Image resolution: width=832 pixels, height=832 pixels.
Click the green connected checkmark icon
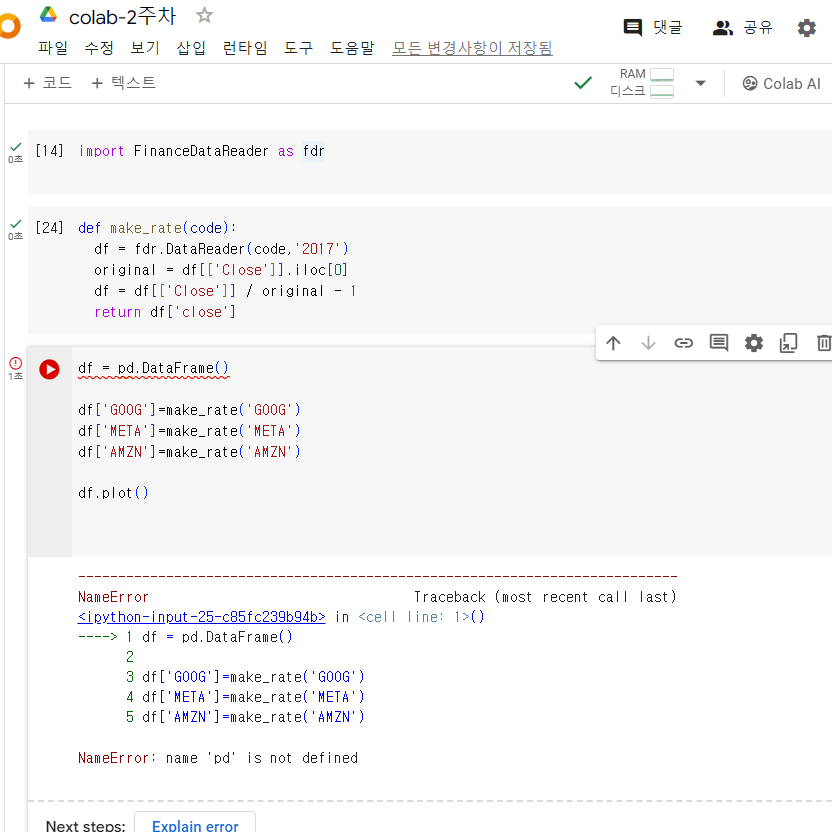[x=583, y=83]
